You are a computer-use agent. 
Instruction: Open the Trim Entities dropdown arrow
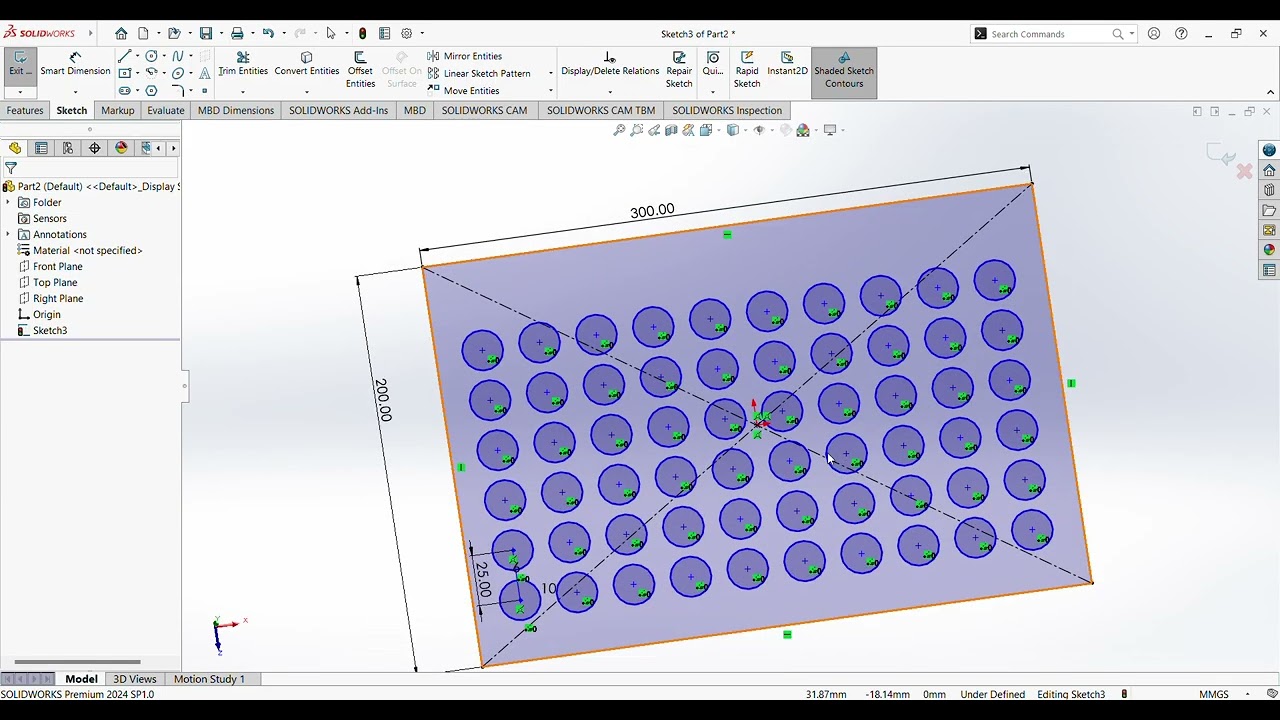243,92
